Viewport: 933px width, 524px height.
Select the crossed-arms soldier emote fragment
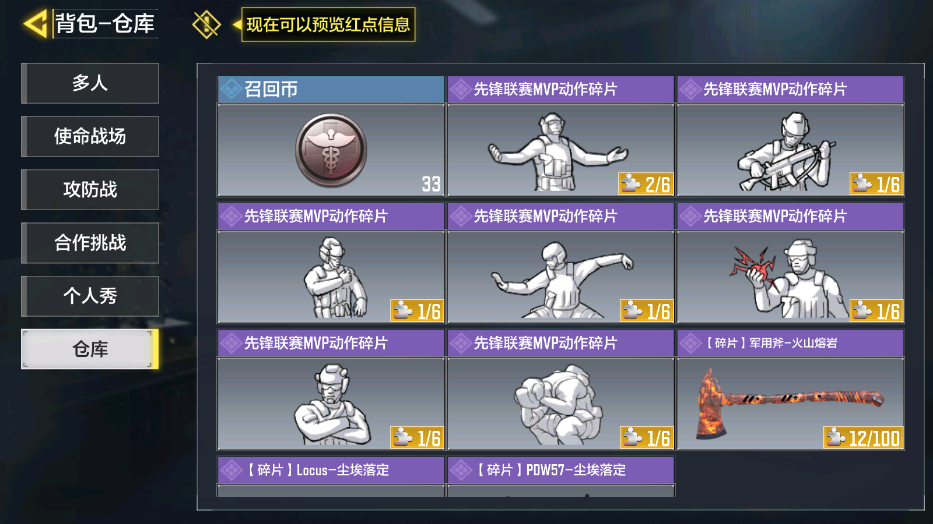coord(331,390)
